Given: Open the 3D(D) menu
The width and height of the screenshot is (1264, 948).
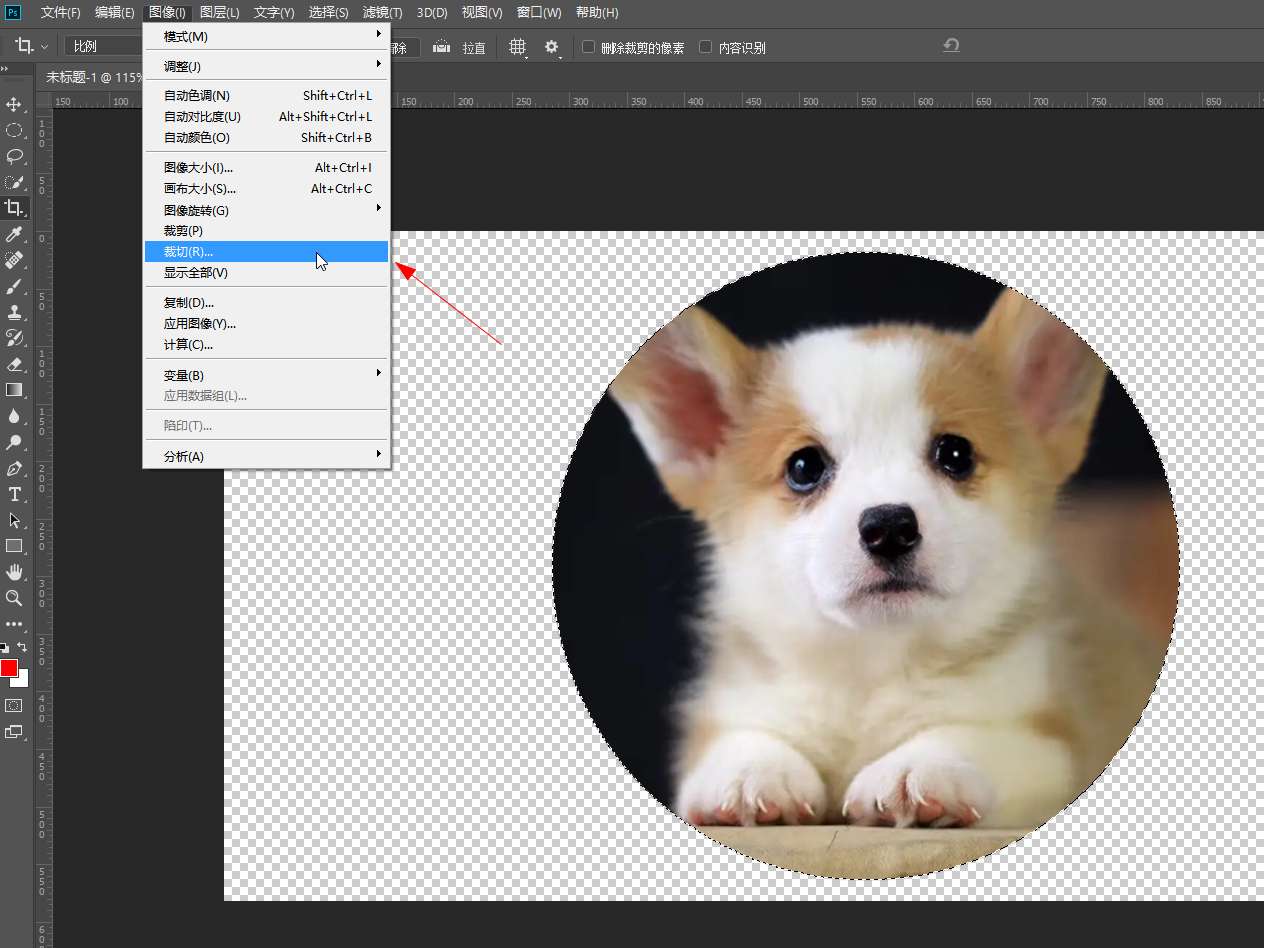Looking at the screenshot, I should point(432,12).
